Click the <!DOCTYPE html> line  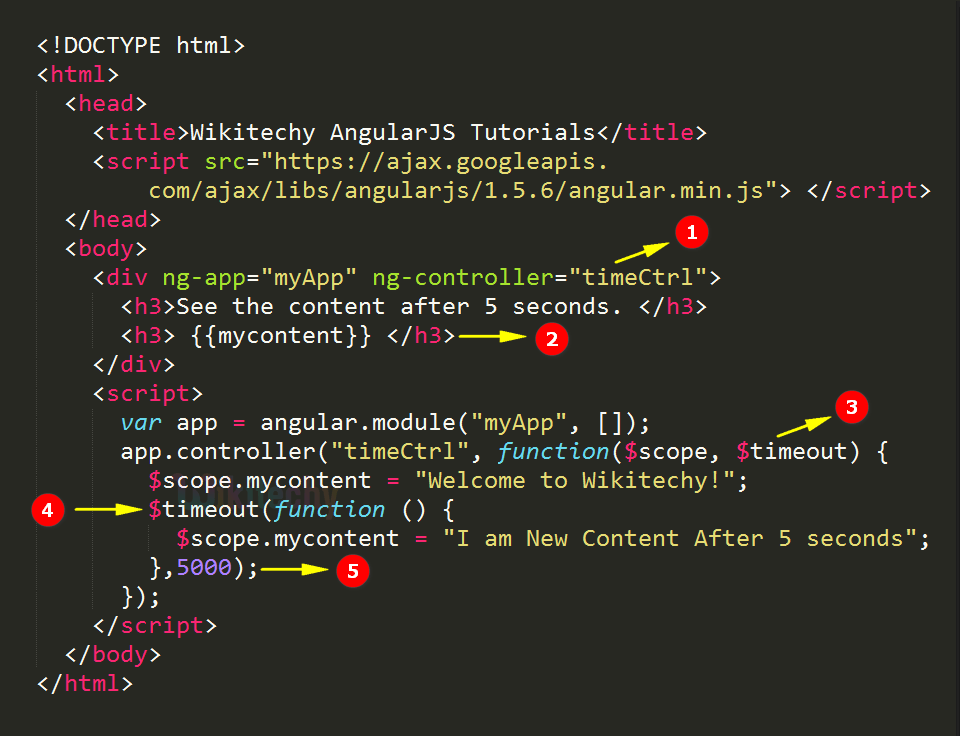(141, 45)
